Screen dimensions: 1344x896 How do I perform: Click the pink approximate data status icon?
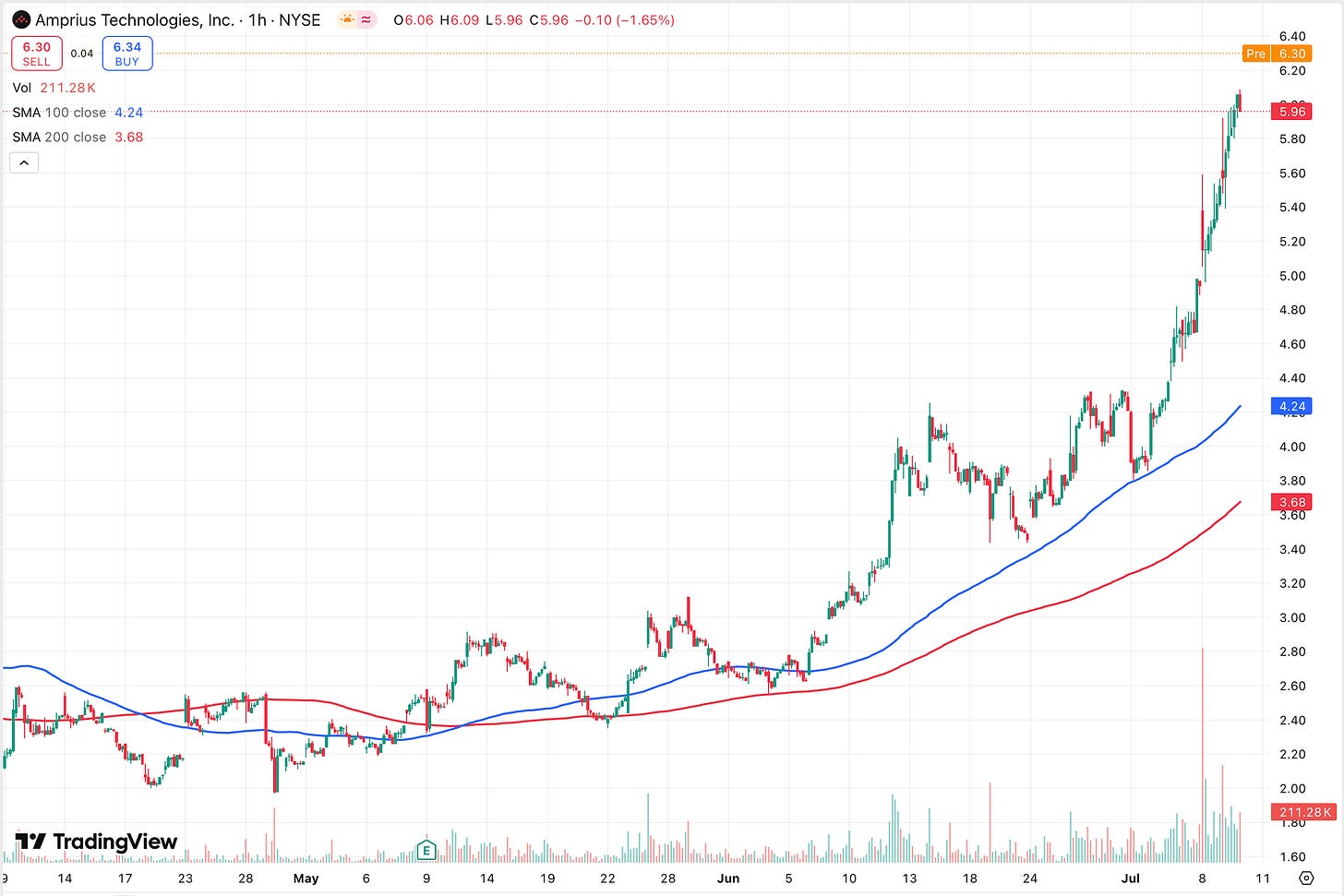[x=366, y=19]
